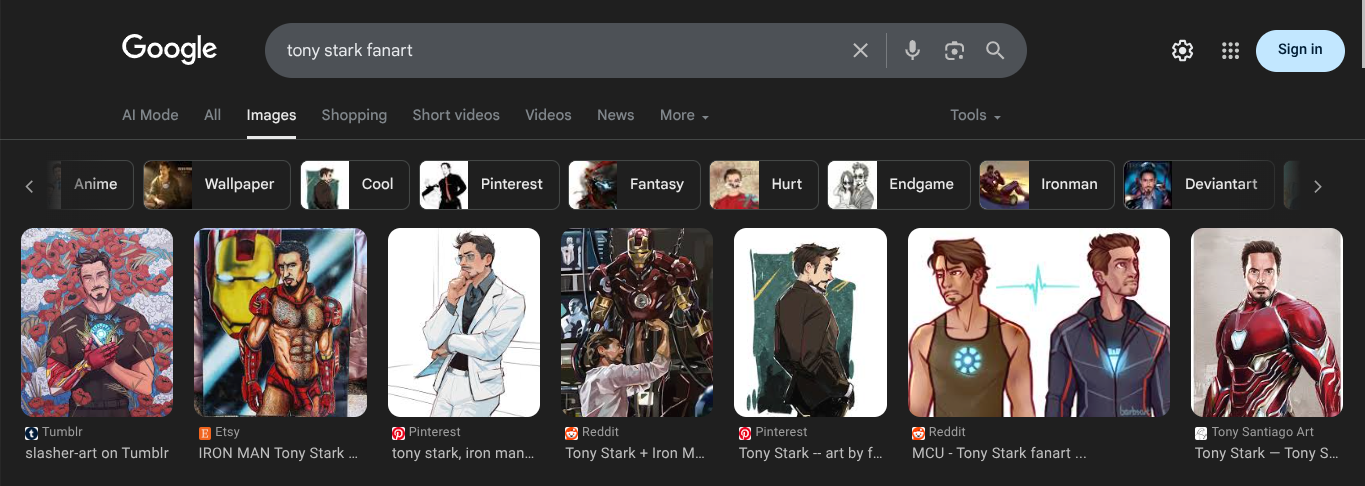Clear the search box text

point(860,50)
